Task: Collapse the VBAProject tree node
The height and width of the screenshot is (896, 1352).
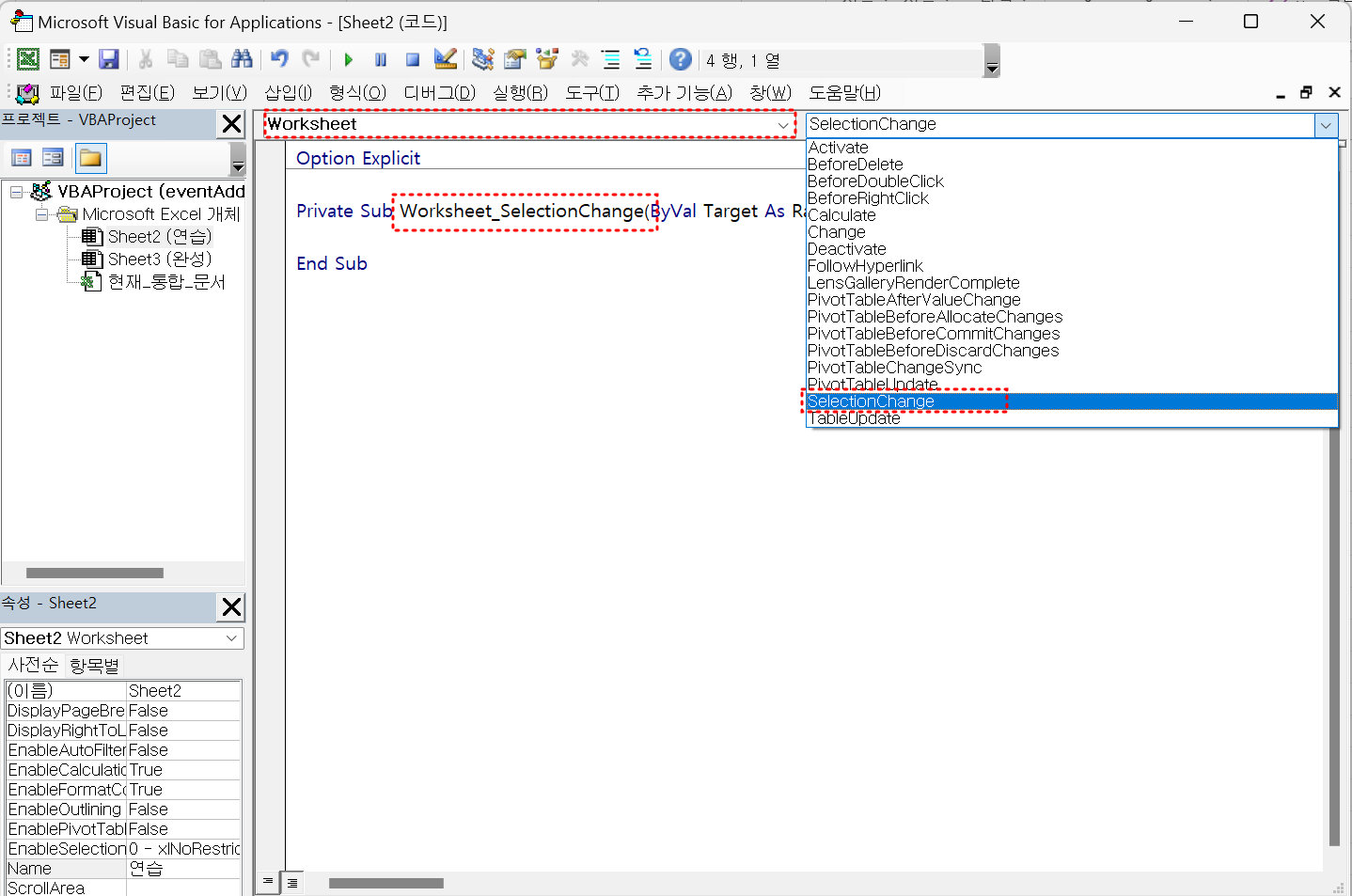Action: [17, 192]
